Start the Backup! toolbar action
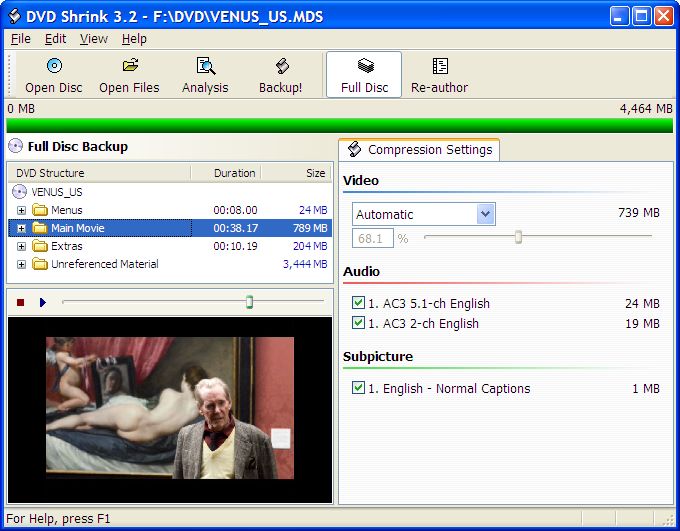Screen dimensions: 680x531 (x=281, y=75)
